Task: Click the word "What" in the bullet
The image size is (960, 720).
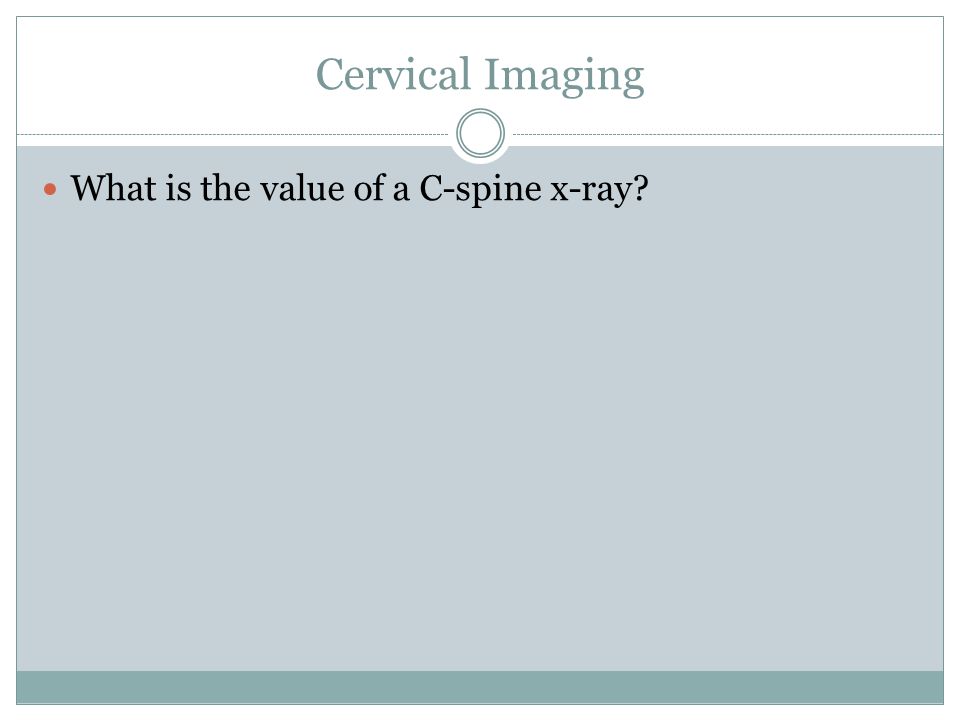Action: [x=113, y=187]
